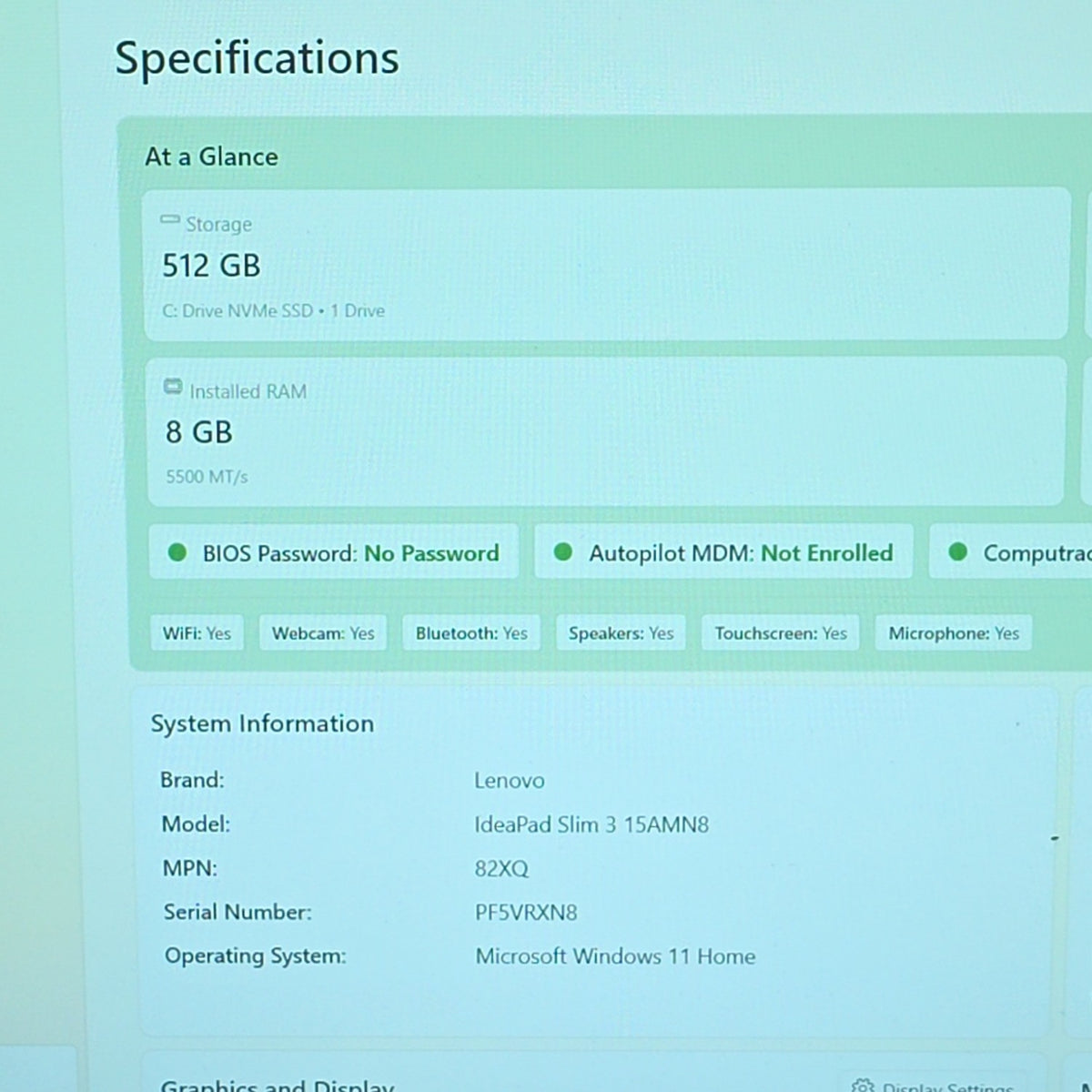Click the Installed RAM chip icon
1092x1092 pixels.
pyautogui.click(x=173, y=387)
